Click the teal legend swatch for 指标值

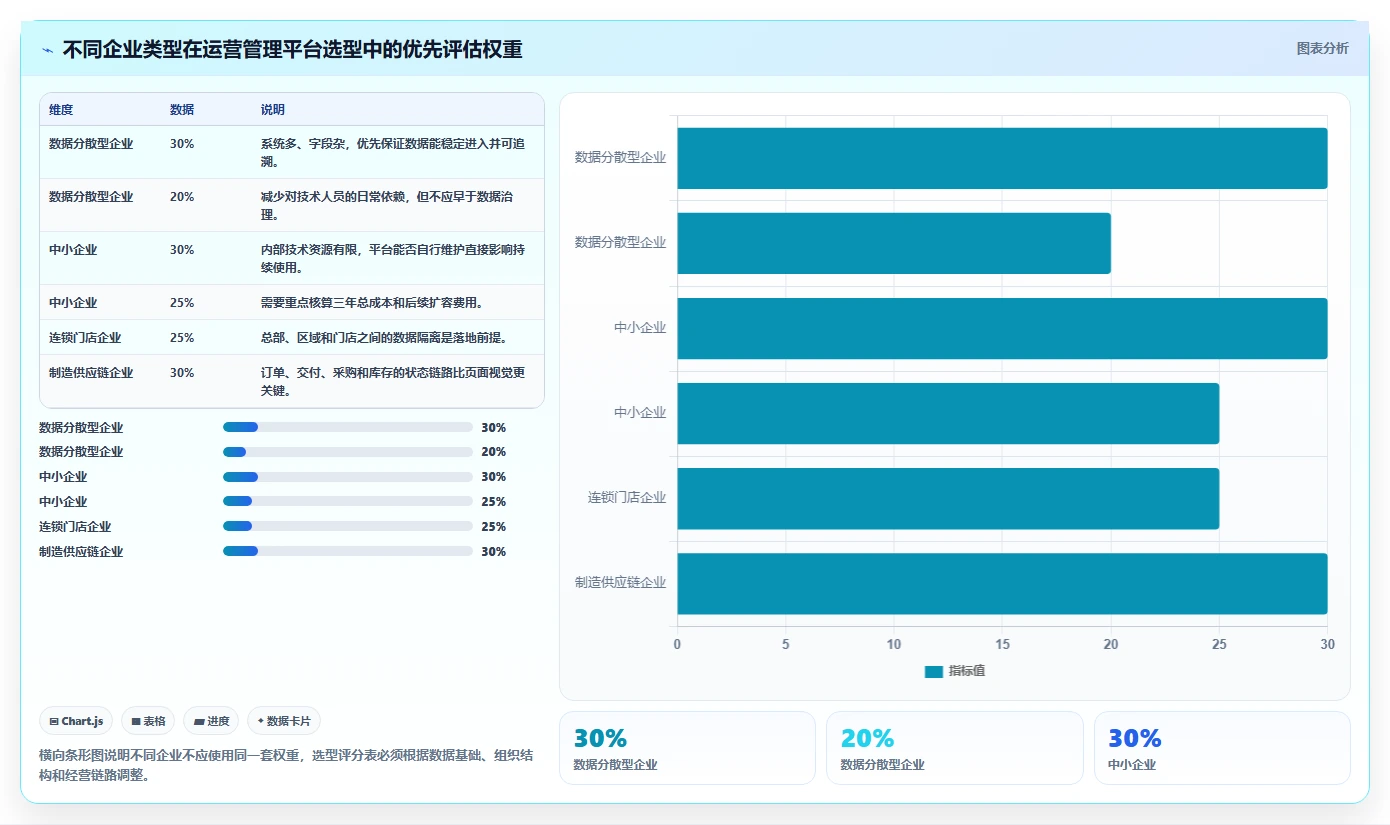point(934,672)
